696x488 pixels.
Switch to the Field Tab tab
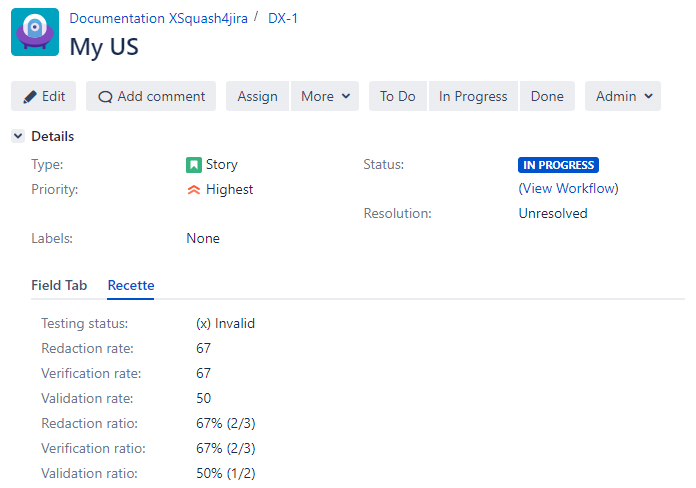coord(59,285)
